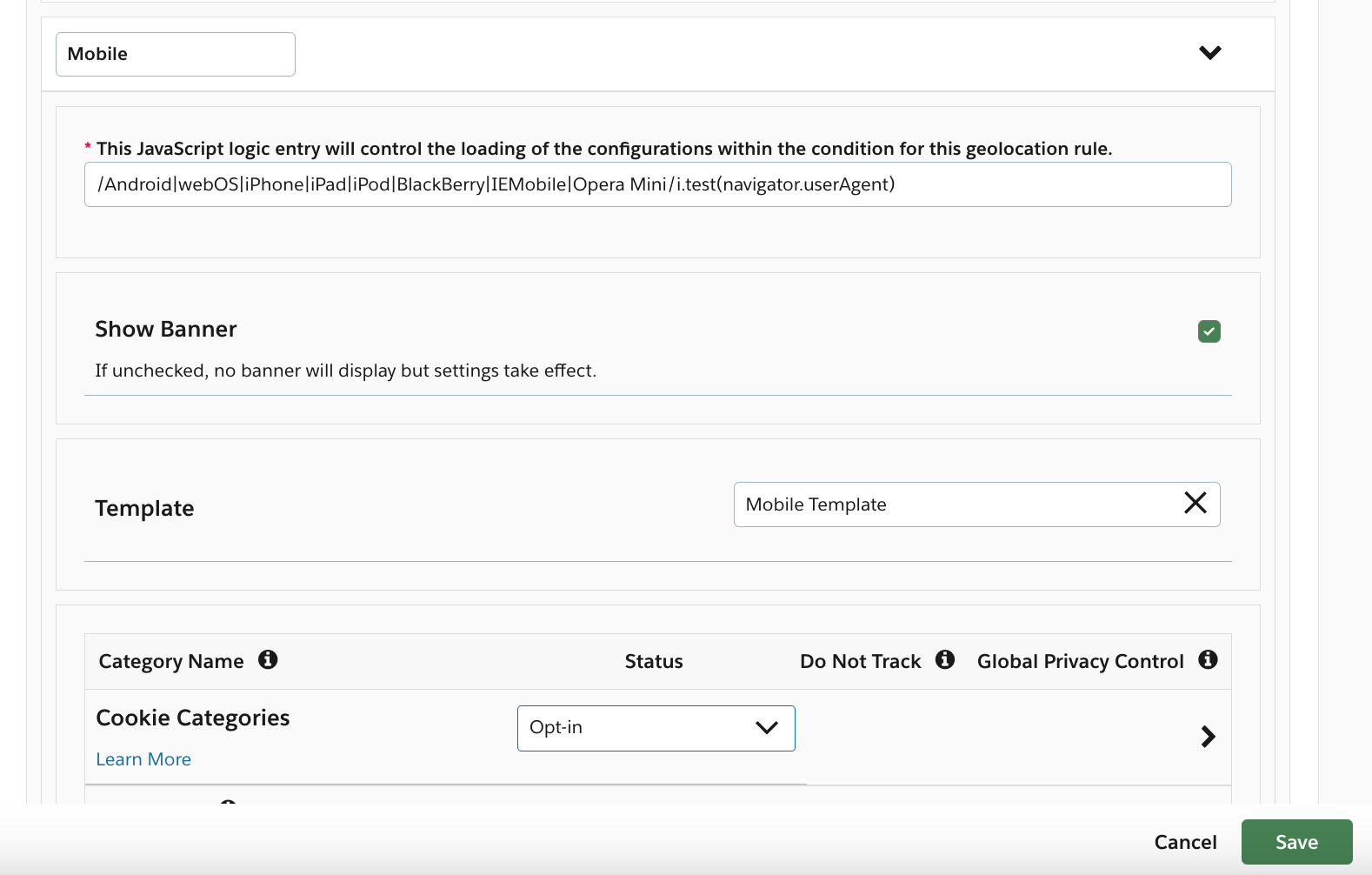Click the Status column header

tap(654, 662)
